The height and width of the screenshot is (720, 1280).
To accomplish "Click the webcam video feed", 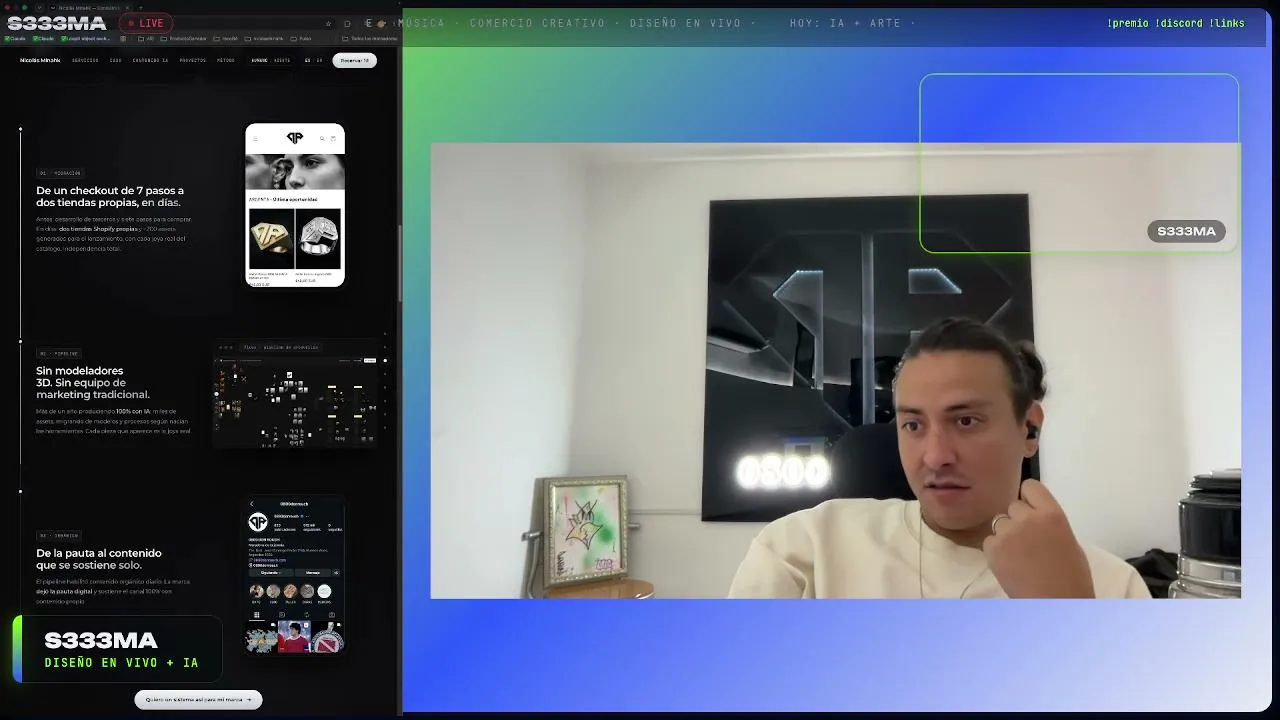I will [x=836, y=371].
